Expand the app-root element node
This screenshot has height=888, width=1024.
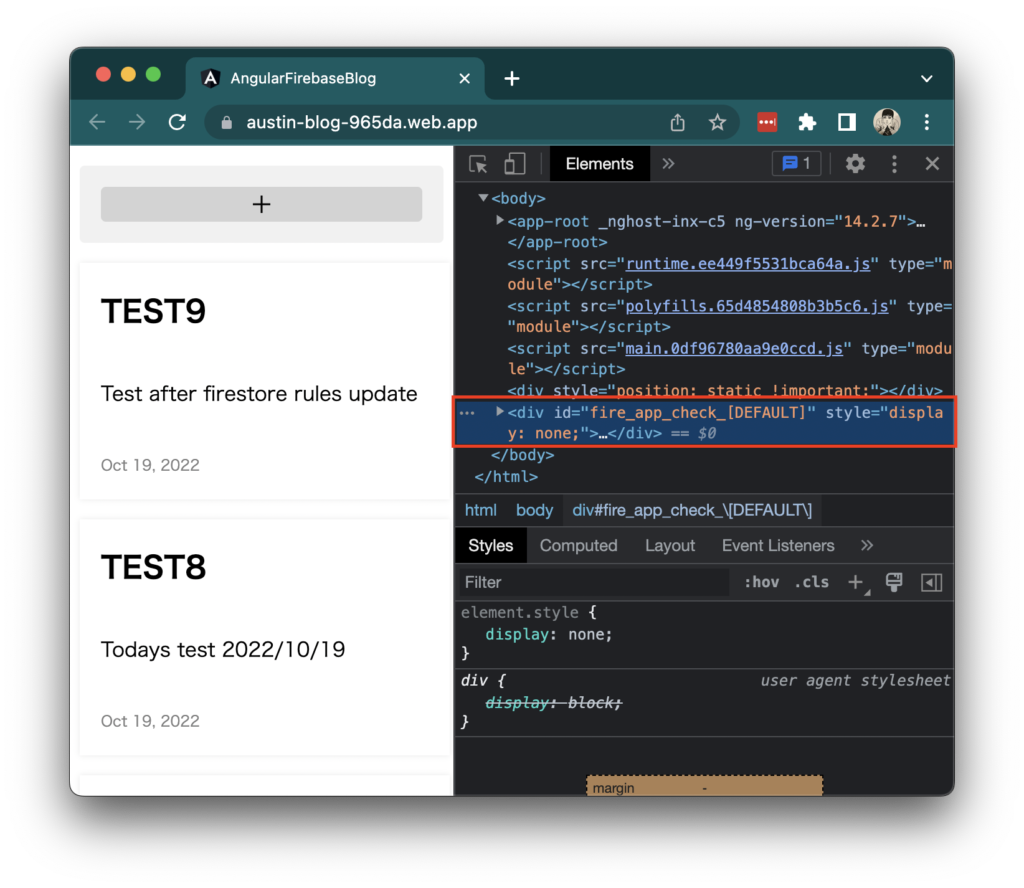point(498,220)
